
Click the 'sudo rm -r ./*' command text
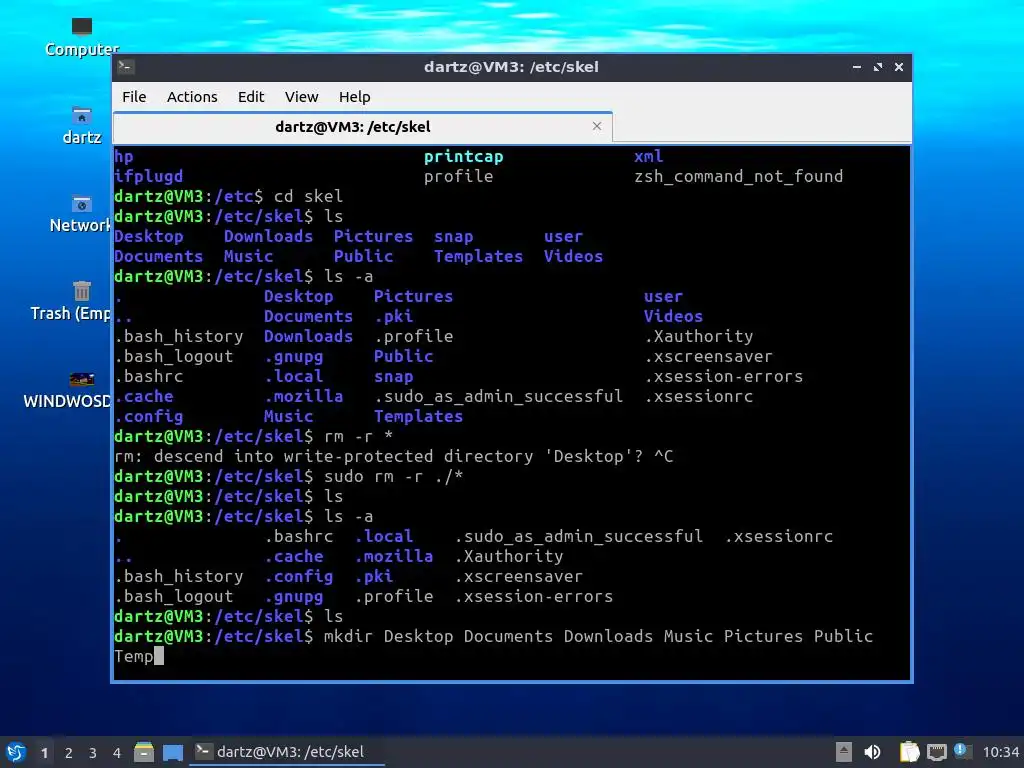(393, 476)
